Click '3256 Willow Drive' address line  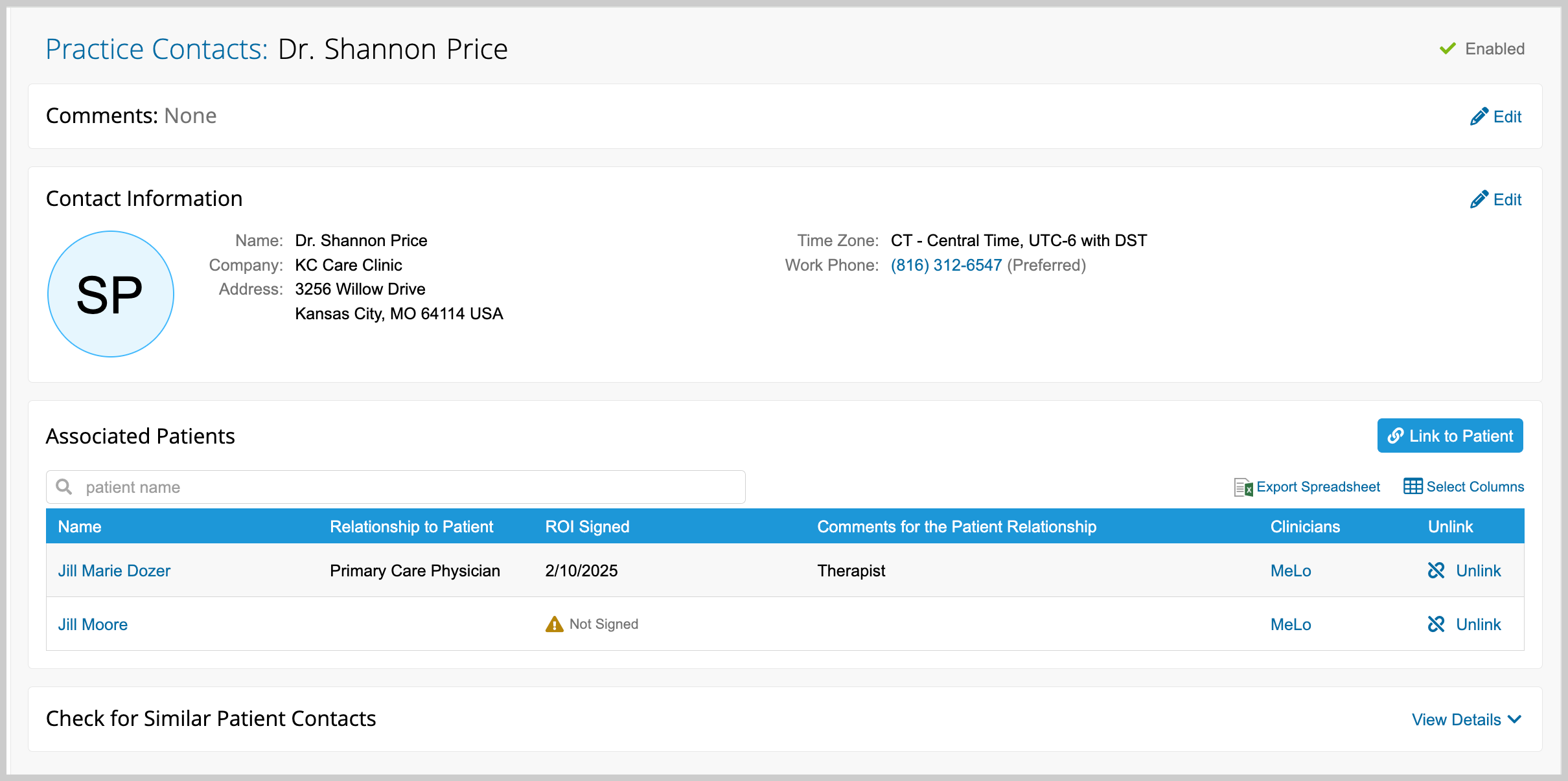[360, 289]
